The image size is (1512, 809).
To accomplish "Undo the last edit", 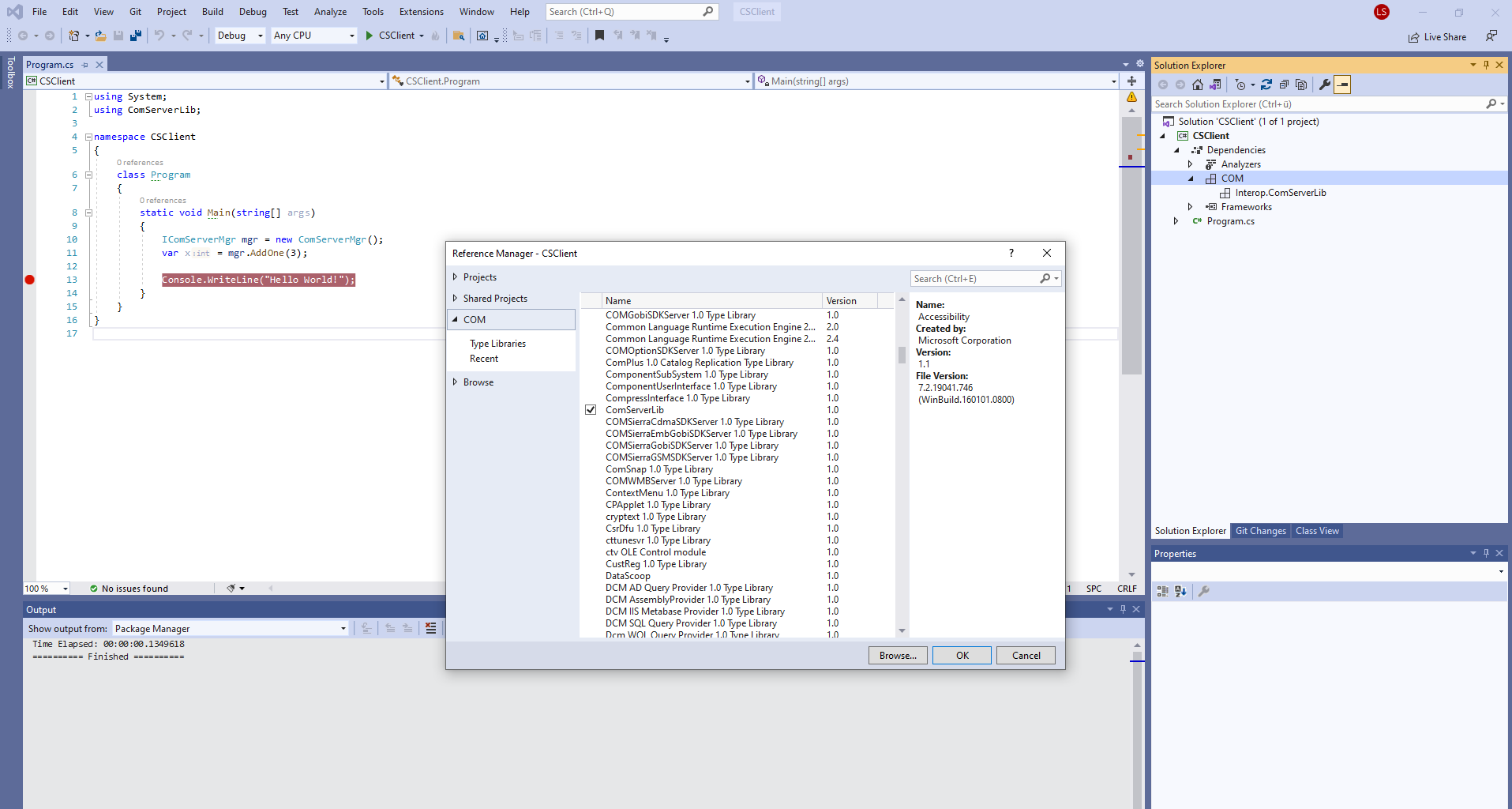I will pyautogui.click(x=160, y=36).
